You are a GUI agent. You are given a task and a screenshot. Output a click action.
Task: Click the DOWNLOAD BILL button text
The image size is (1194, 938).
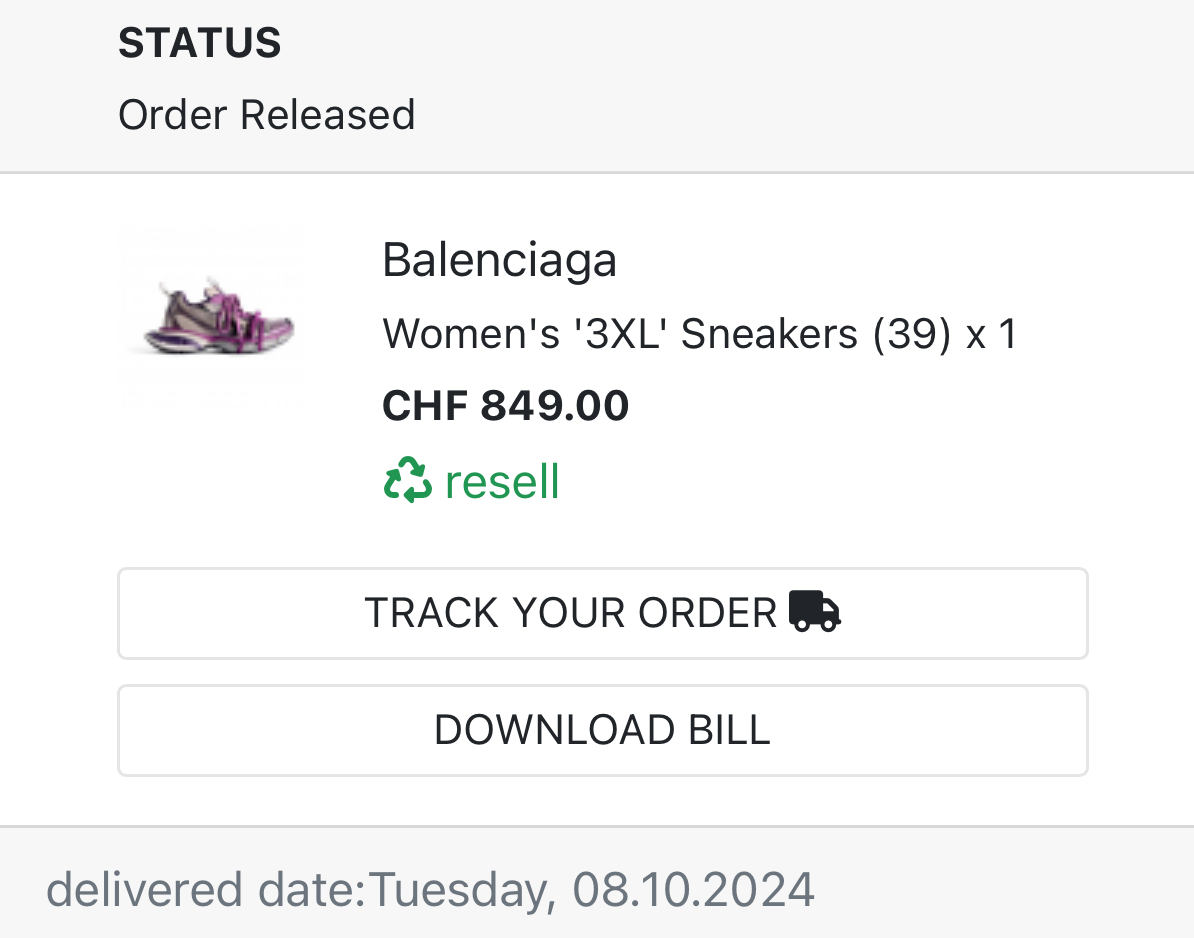602,730
